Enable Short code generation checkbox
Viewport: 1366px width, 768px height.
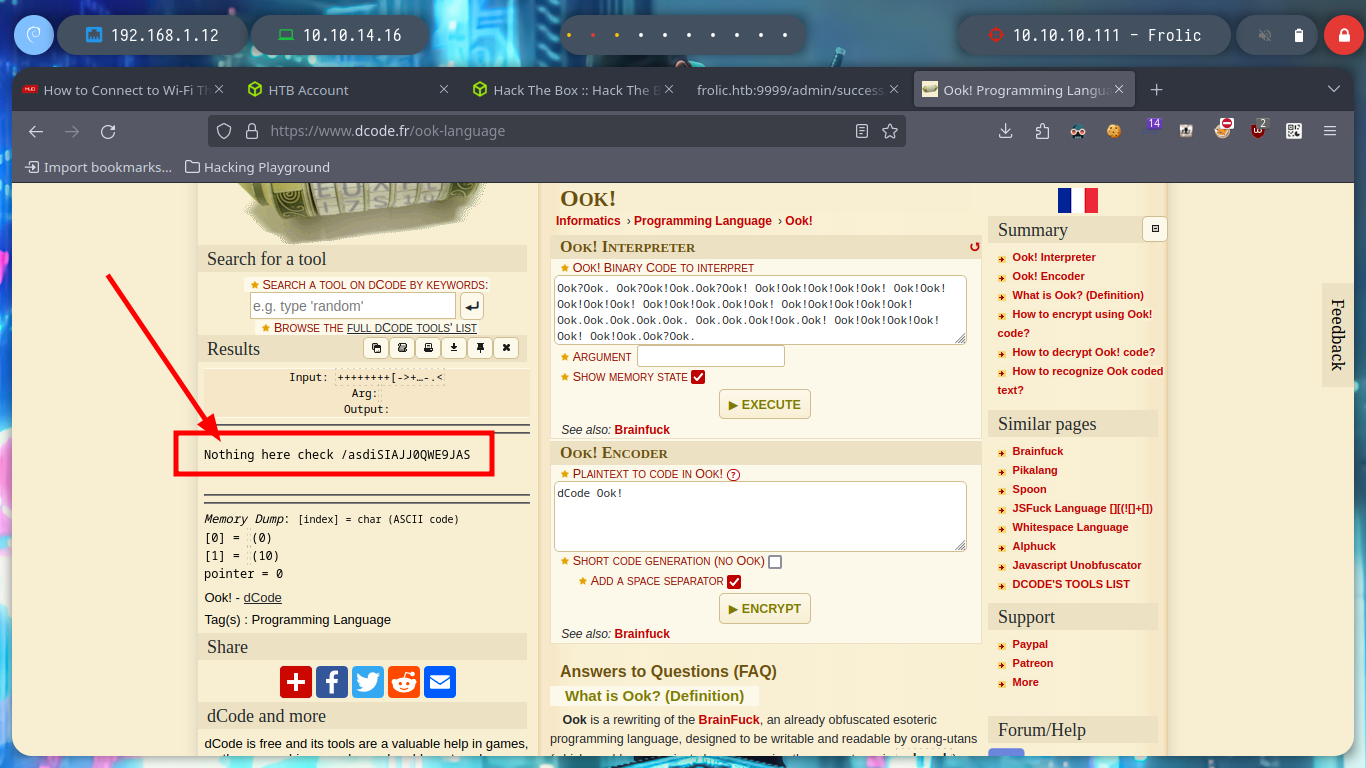(775, 562)
